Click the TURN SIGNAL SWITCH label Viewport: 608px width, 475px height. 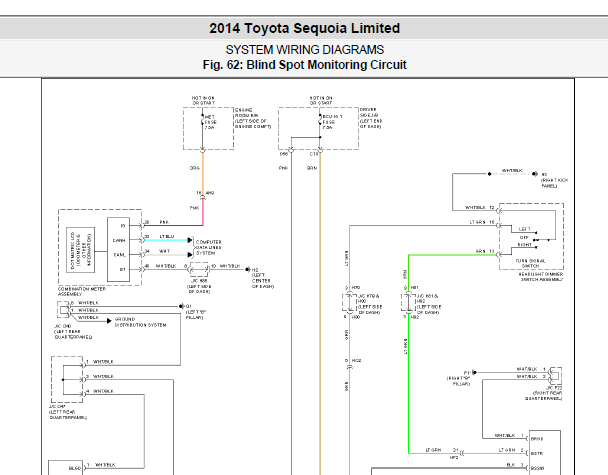pyautogui.click(x=530, y=263)
